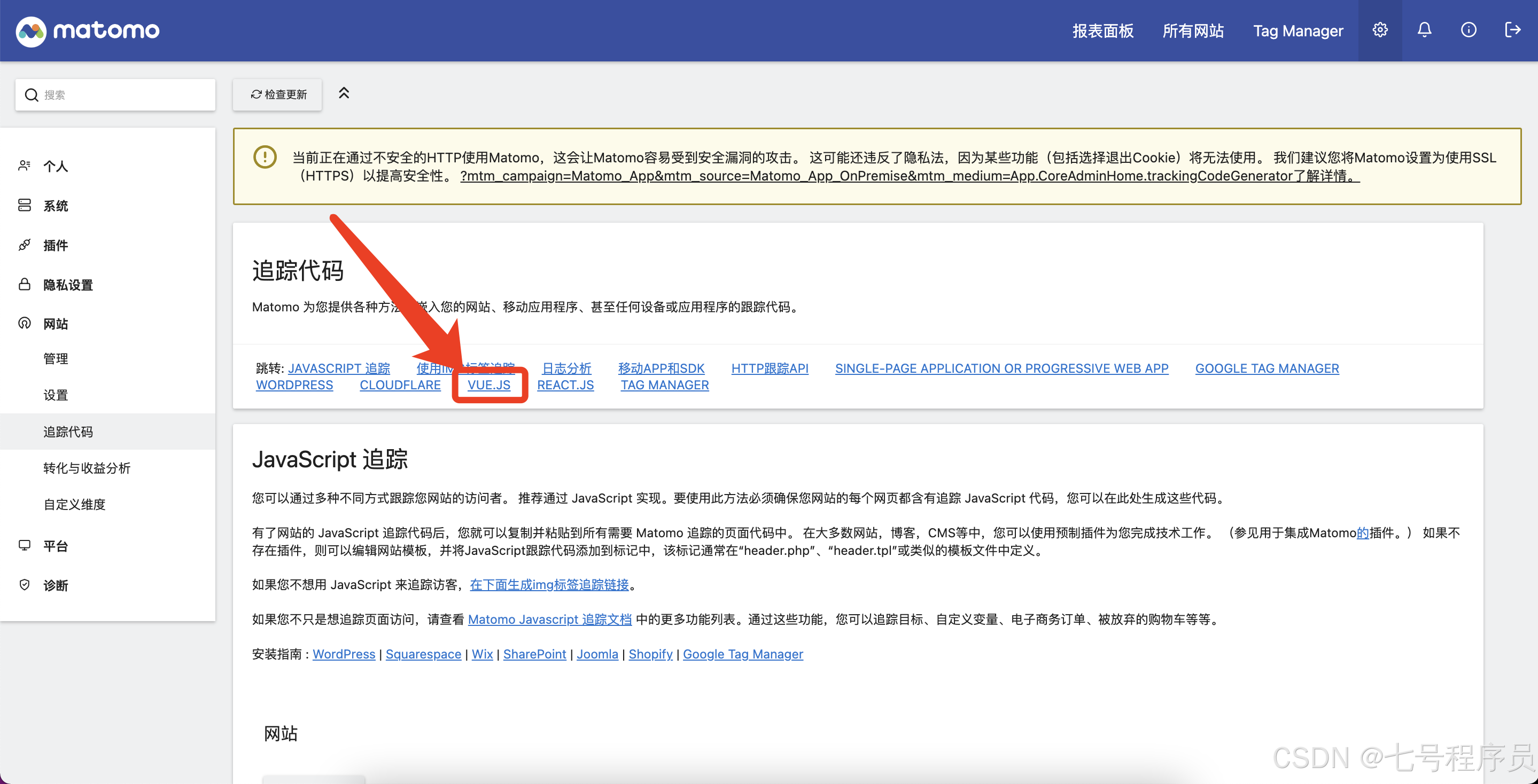1538x784 pixels.
Task: Open the 插件 sidebar section
Action: [x=56, y=245]
